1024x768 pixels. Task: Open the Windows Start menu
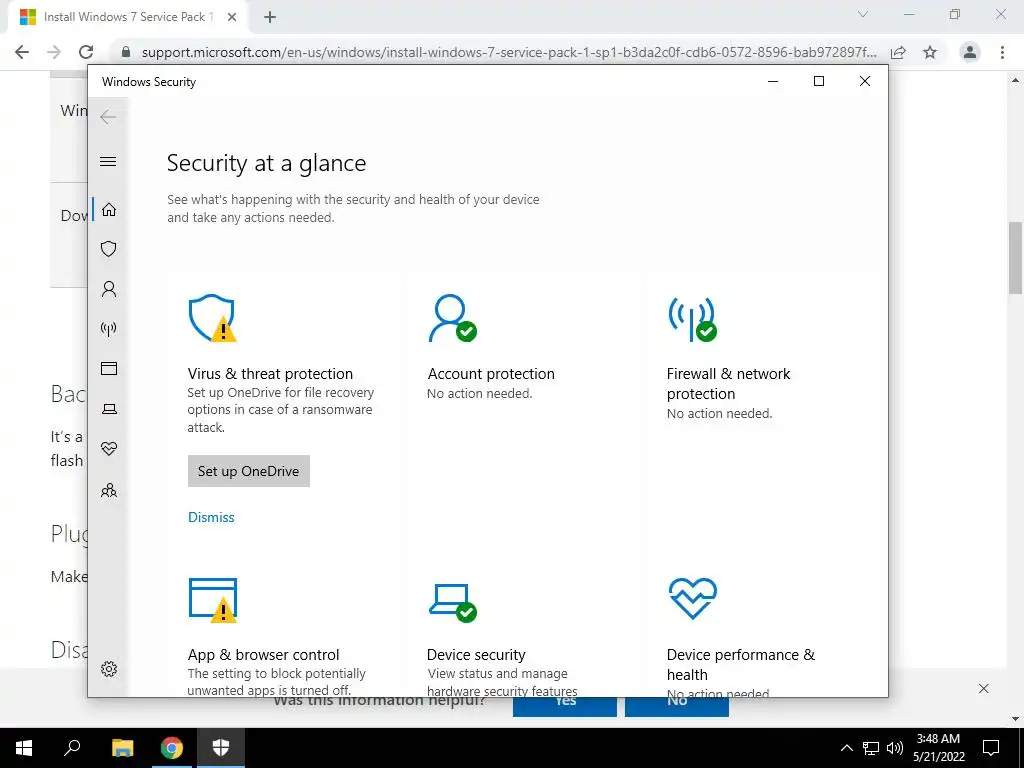click(x=24, y=748)
